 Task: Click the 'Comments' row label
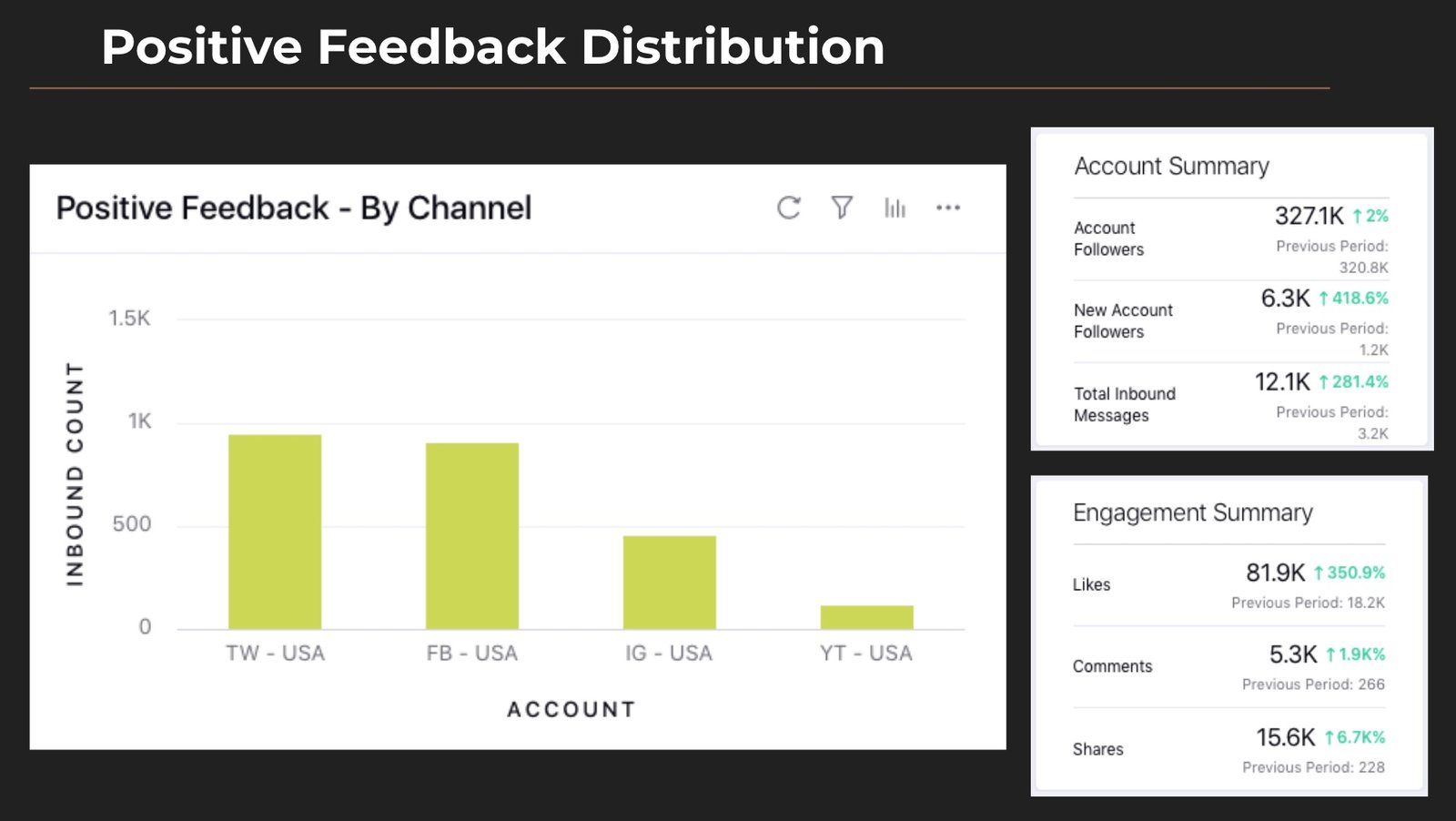[x=1112, y=666]
